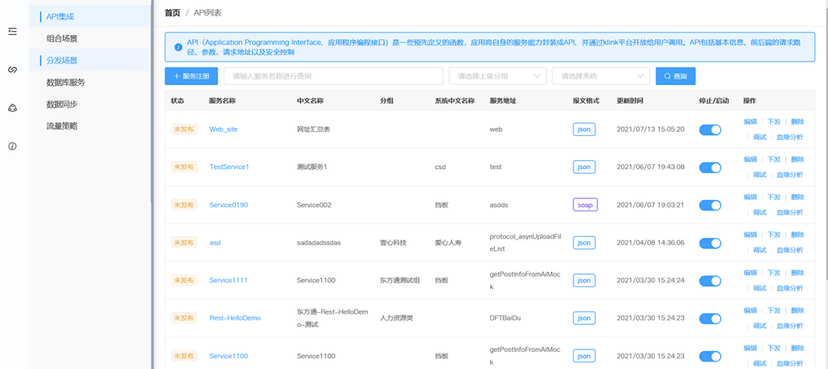Select API集成 in the side menu
828x369 pixels.
click(x=90, y=16)
